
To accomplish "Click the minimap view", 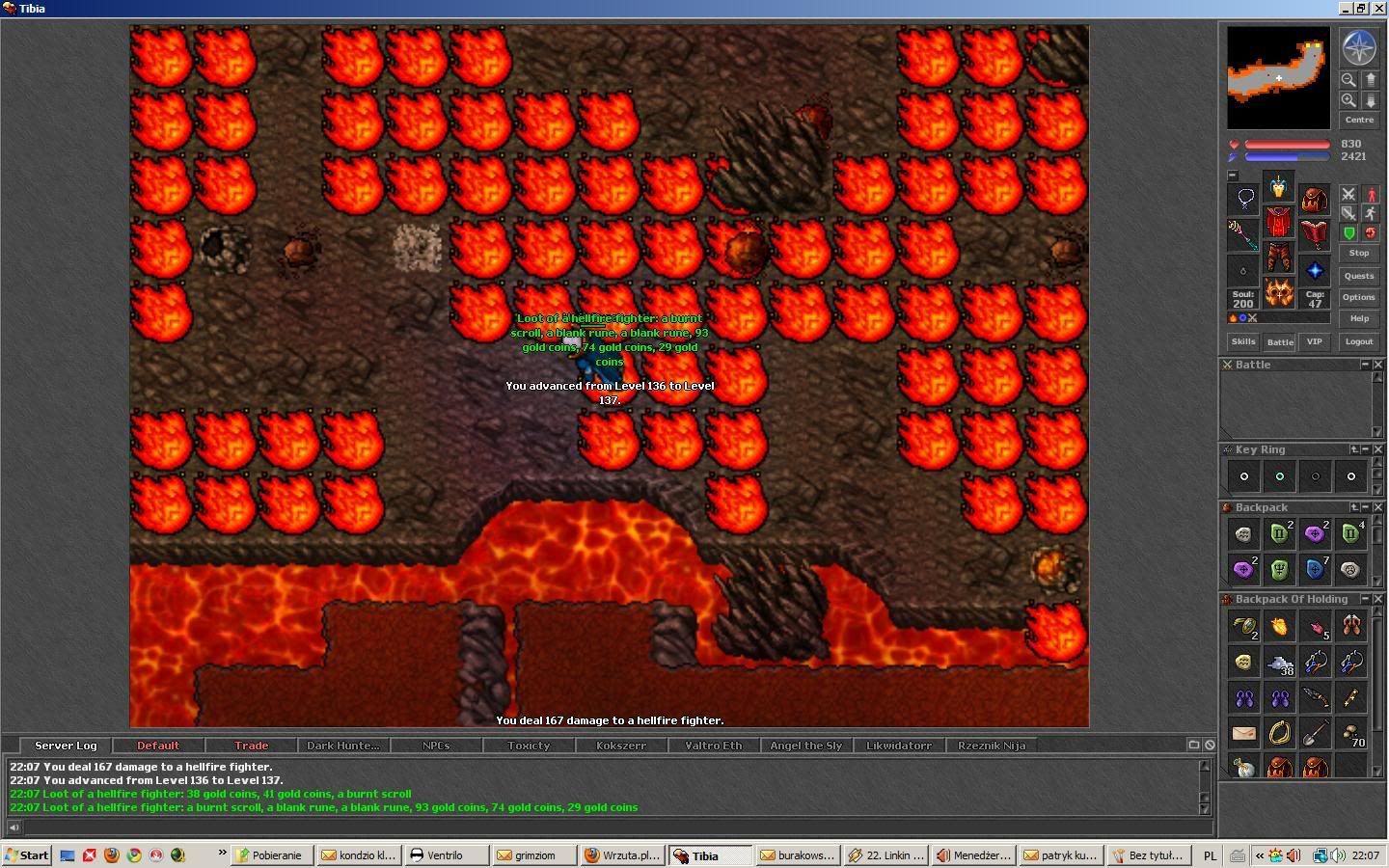I will pos(1278,77).
